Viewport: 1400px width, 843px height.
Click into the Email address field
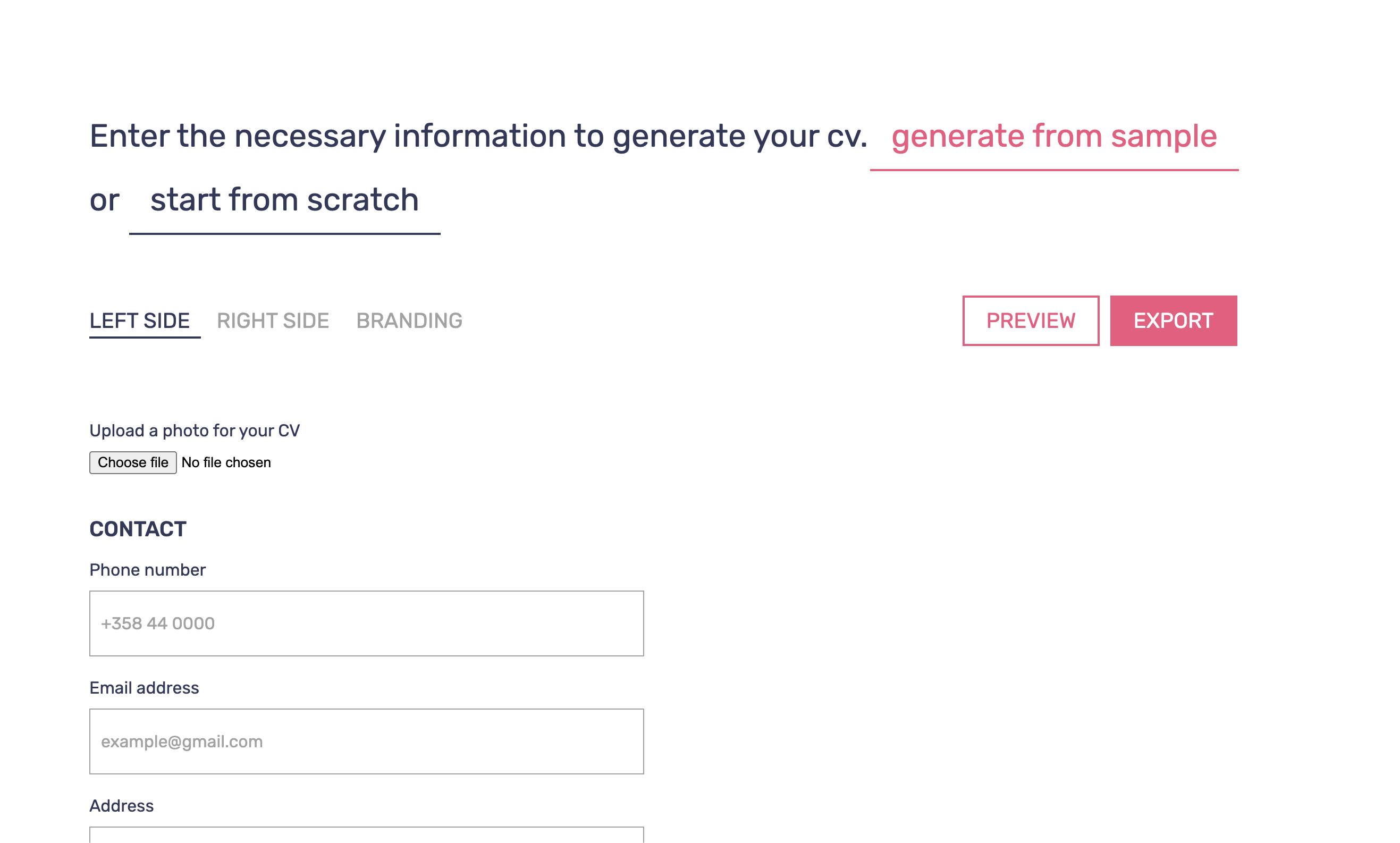(x=366, y=741)
